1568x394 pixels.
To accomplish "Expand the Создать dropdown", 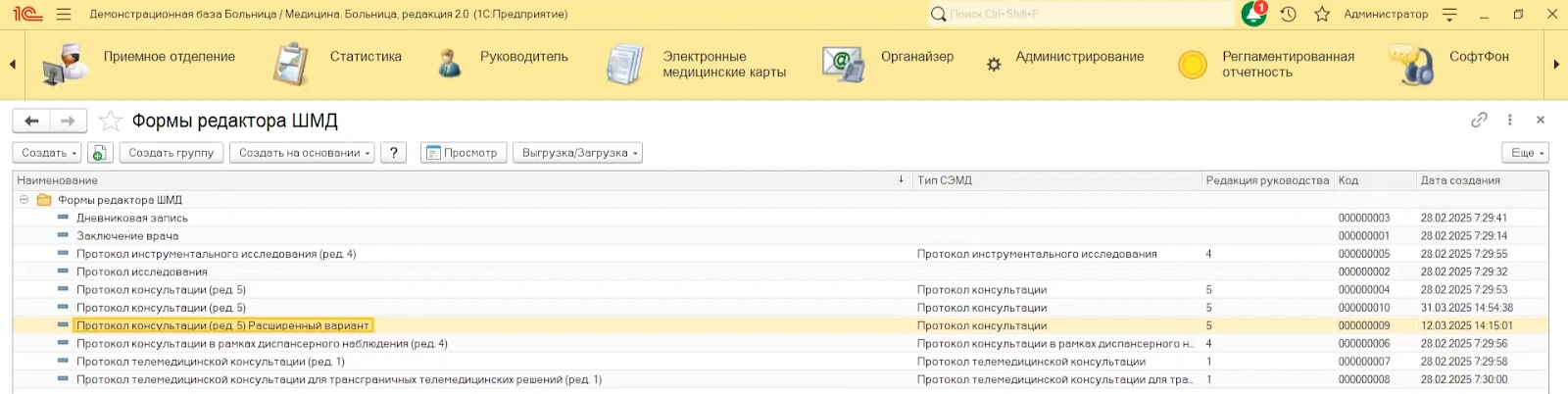I will click(49, 153).
